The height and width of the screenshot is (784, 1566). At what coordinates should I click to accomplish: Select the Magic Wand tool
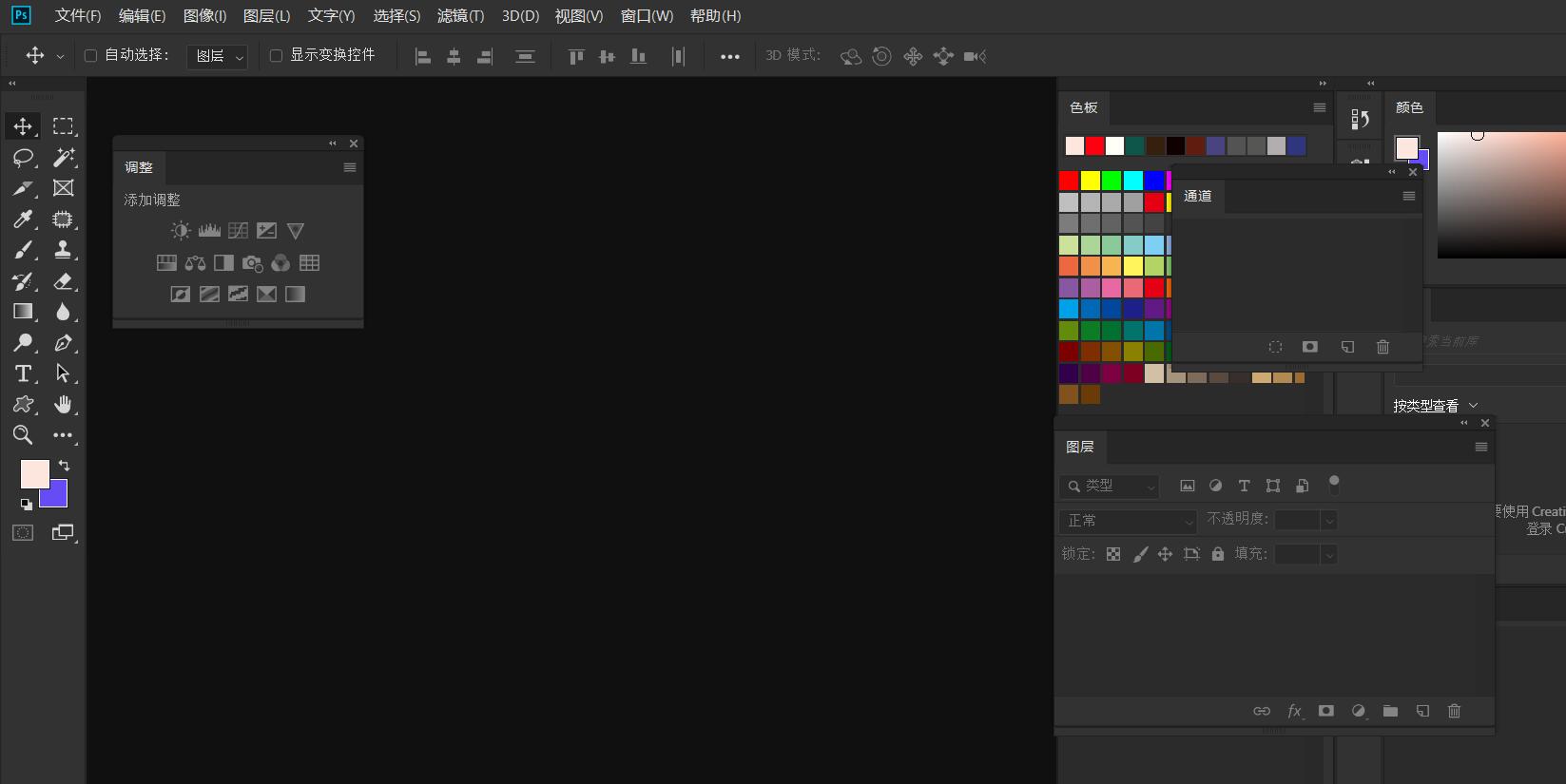63,157
